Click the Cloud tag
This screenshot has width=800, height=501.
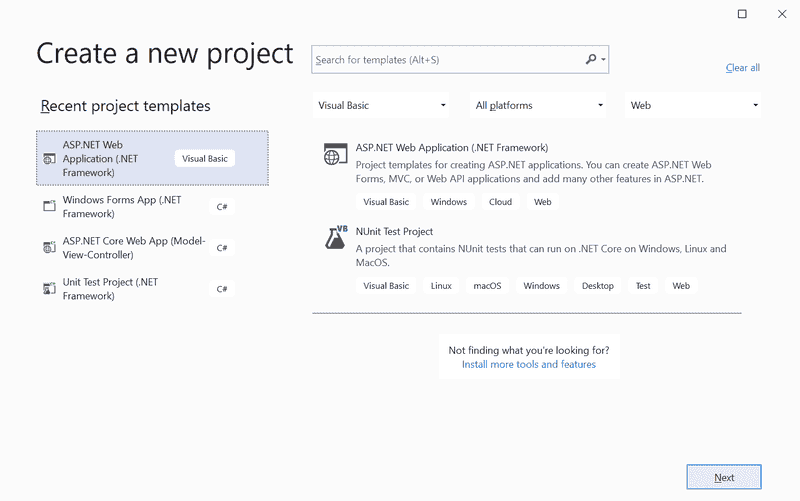point(500,202)
